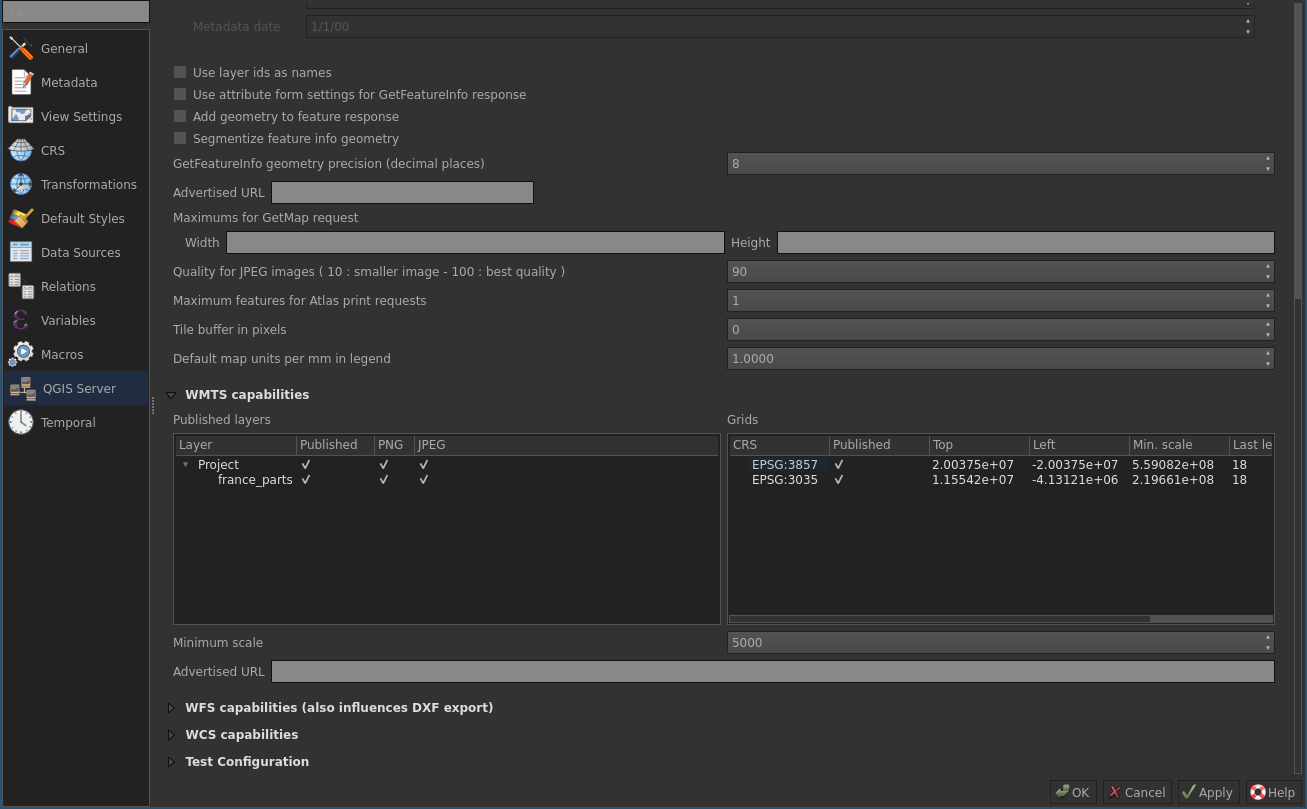Select the Metadata sidebar icon

[68, 82]
